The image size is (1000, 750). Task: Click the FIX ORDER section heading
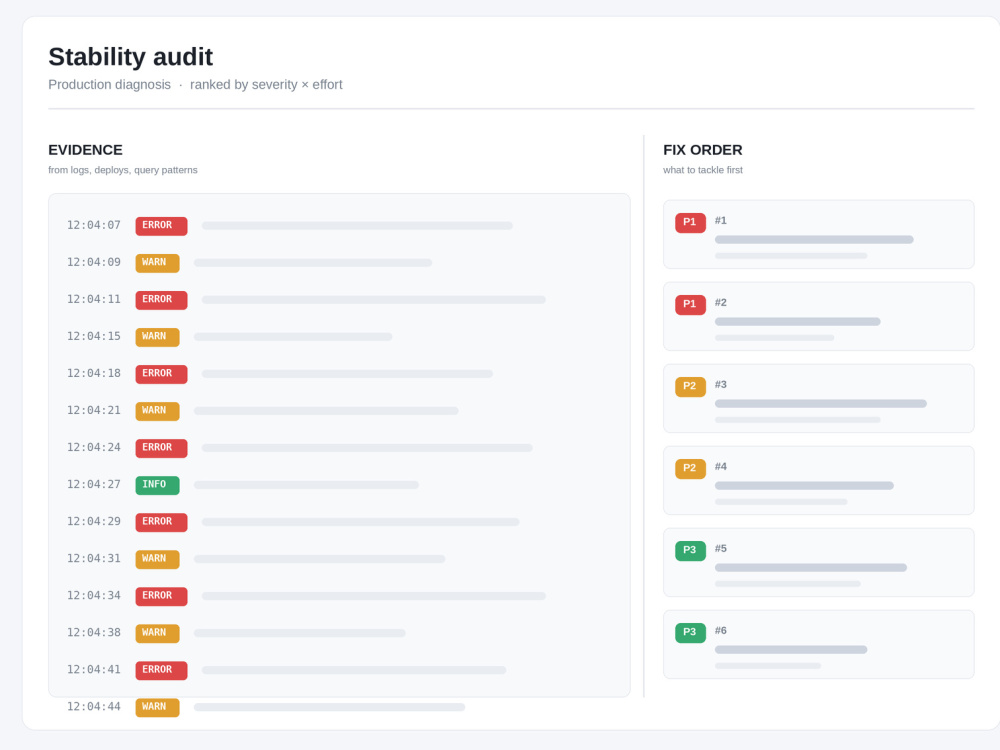pos(703,150)
